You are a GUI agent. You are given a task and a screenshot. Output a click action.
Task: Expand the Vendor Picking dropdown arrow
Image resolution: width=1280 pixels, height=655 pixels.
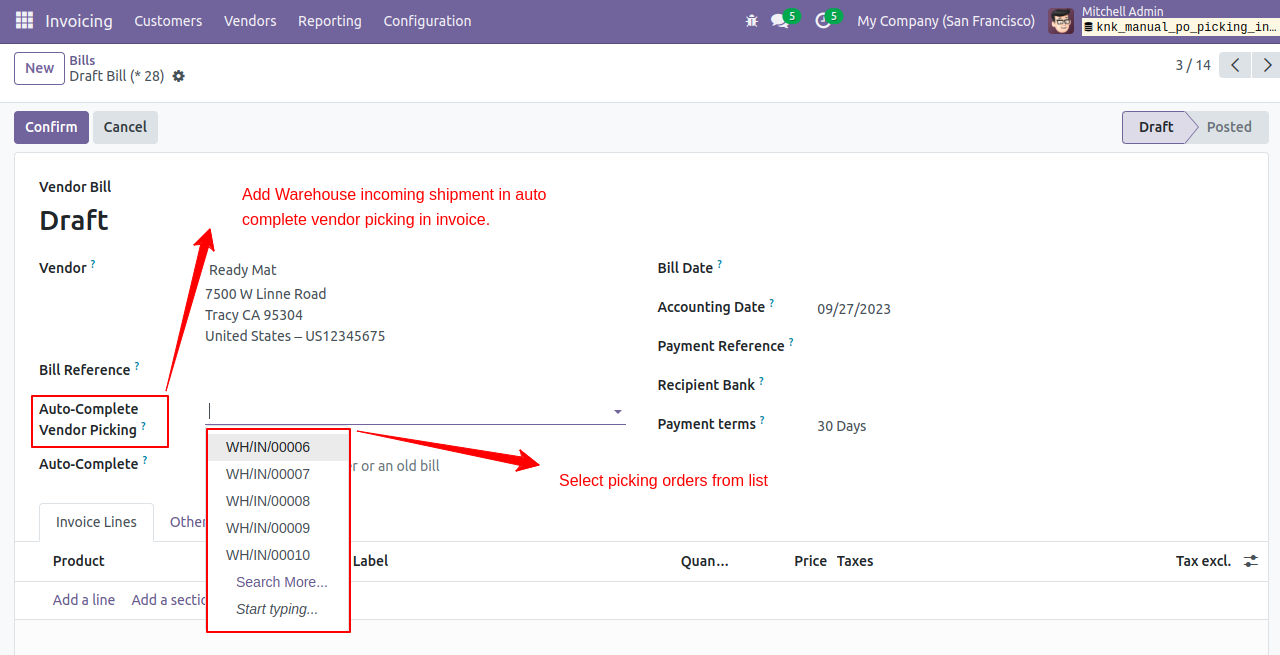tap(618, 412)
